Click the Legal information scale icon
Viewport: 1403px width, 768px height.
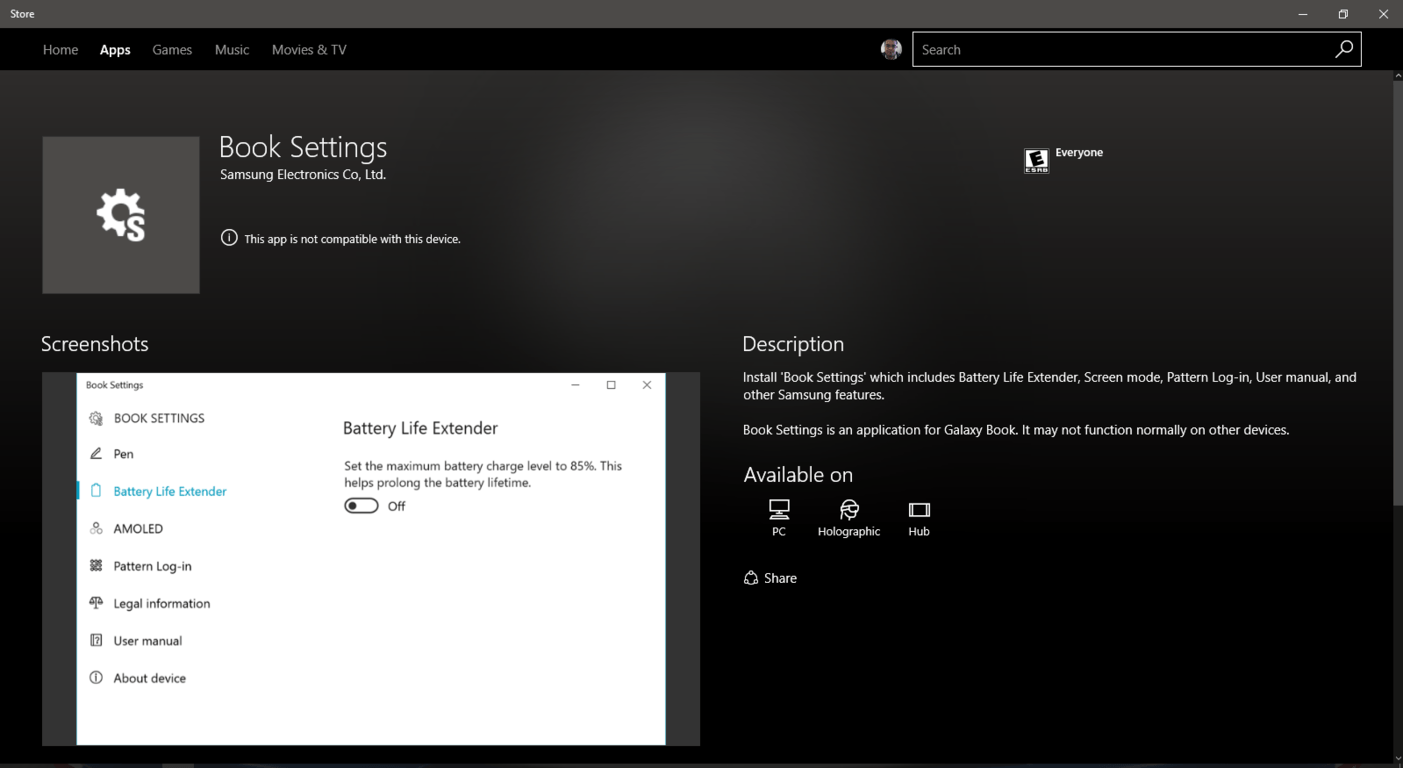pyautogui.click(x=96, y=603)
